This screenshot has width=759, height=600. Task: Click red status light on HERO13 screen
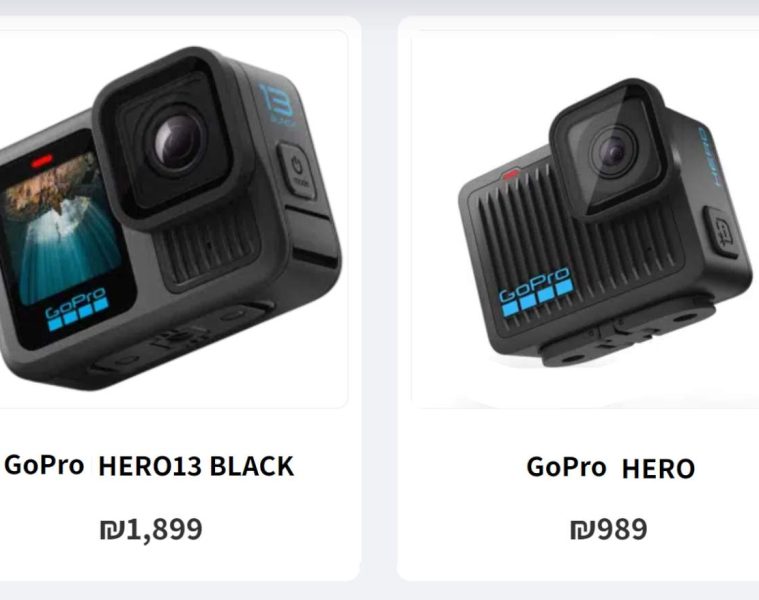pos(42,160)
